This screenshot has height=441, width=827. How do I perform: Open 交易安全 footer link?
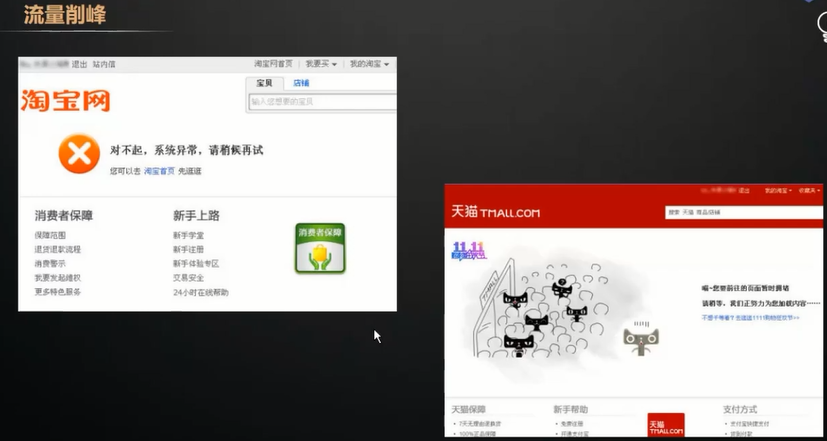pyautogui.click(x=188, y=278)
